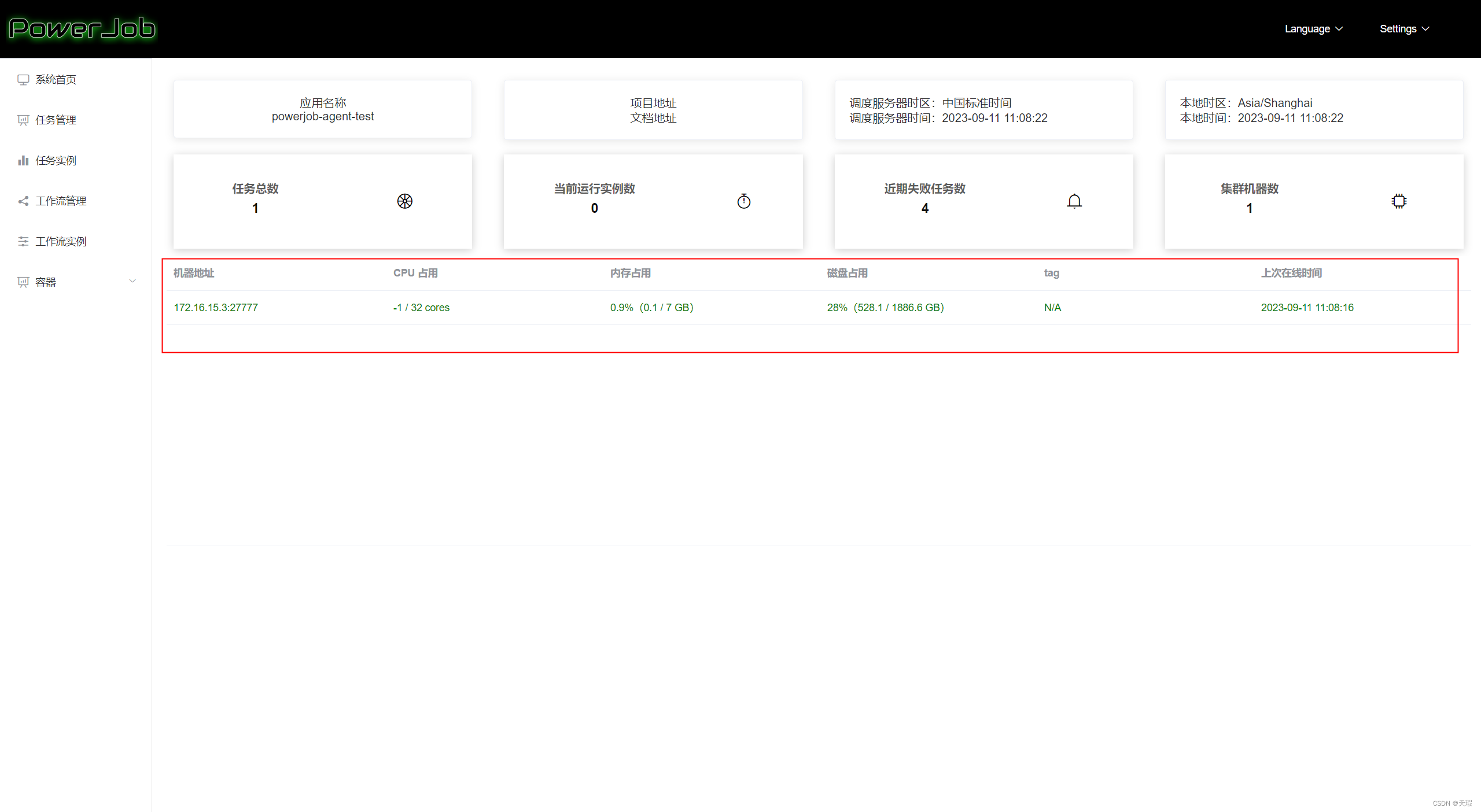Click the 本地时区 Asia/Shanghai text
Image resolution: width=1481 pixels, height=812 pixels.
click(x=1246, y=103)
